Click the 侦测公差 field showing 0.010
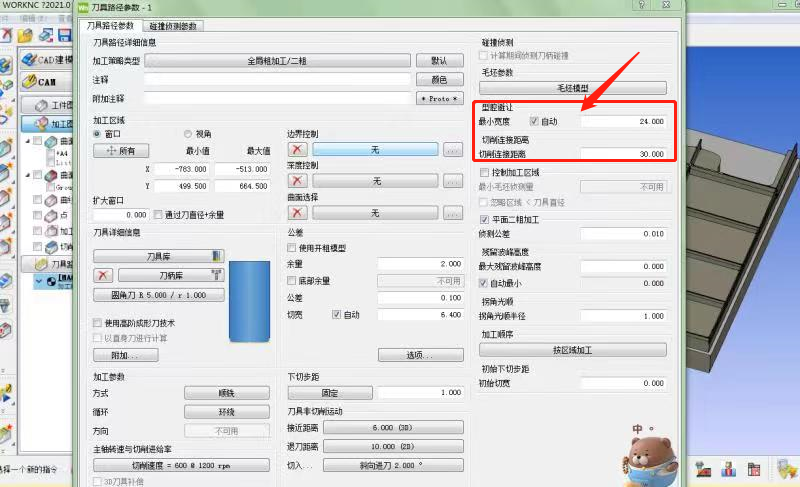The width and height of the screenshot is (800, 487). pos(623,234)
